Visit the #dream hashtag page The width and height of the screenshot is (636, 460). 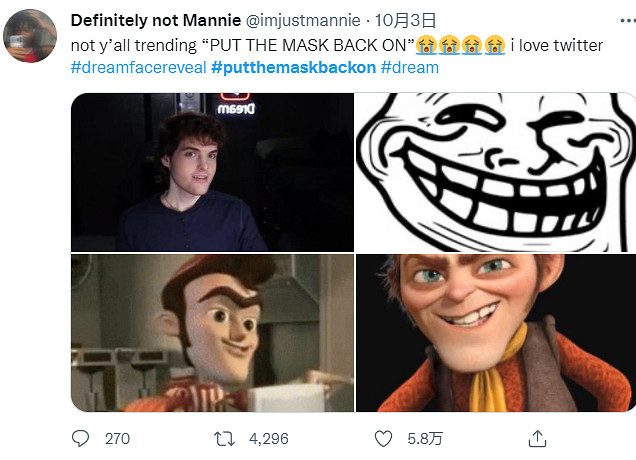[410, 68]
